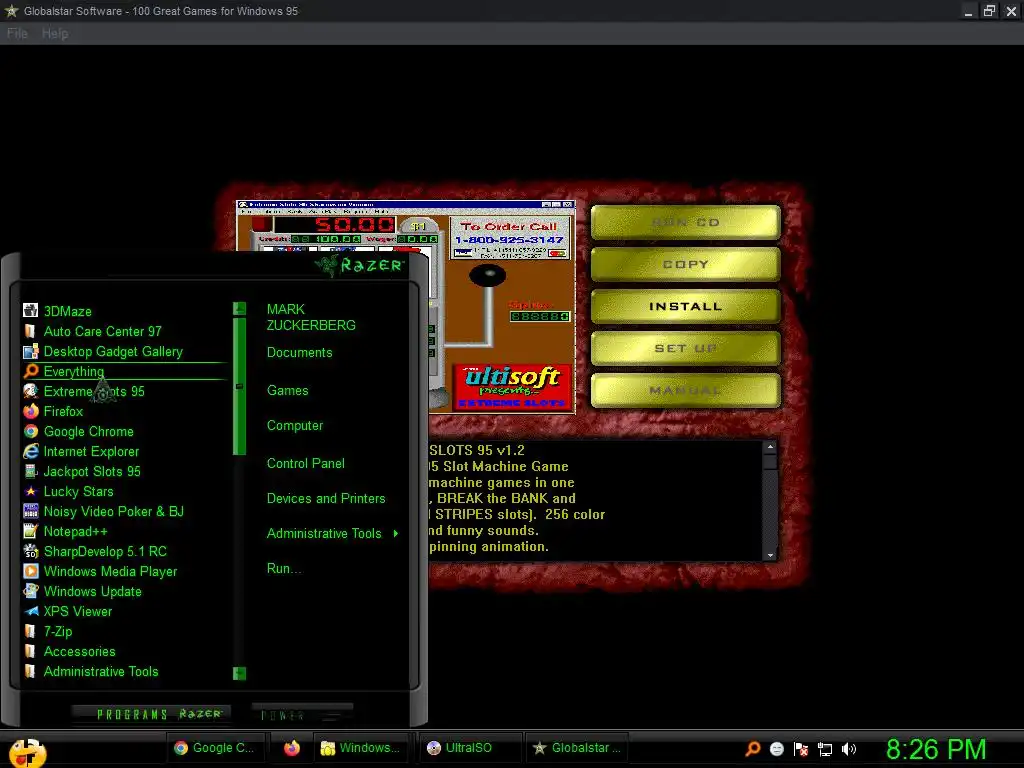Click the round white tray icon
Viewport: 1024px width, 768px height.
[776, 749]
